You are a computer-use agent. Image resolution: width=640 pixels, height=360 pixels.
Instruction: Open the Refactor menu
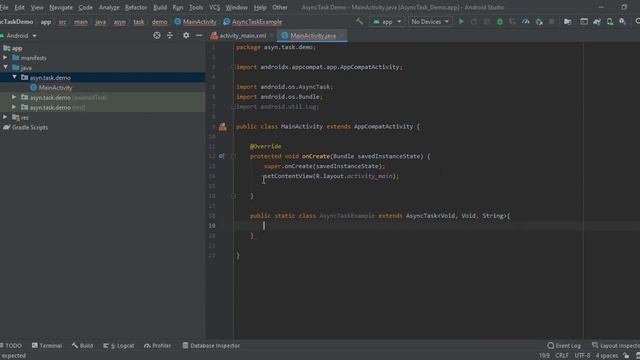(x=136, y=7)
